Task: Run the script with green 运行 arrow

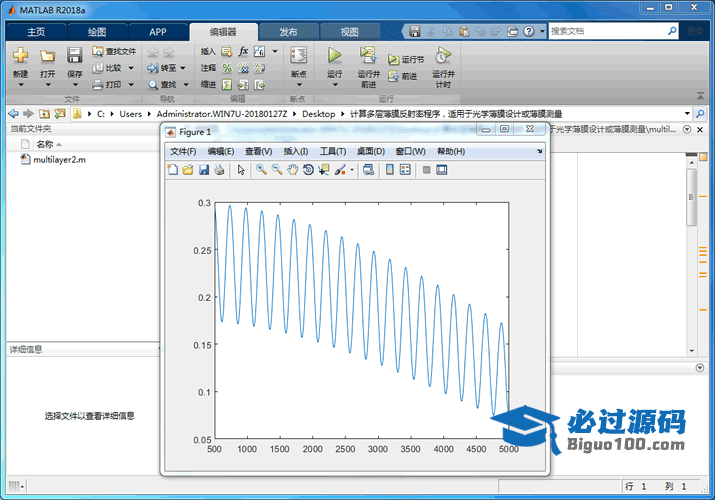Action: click(335, 56)
